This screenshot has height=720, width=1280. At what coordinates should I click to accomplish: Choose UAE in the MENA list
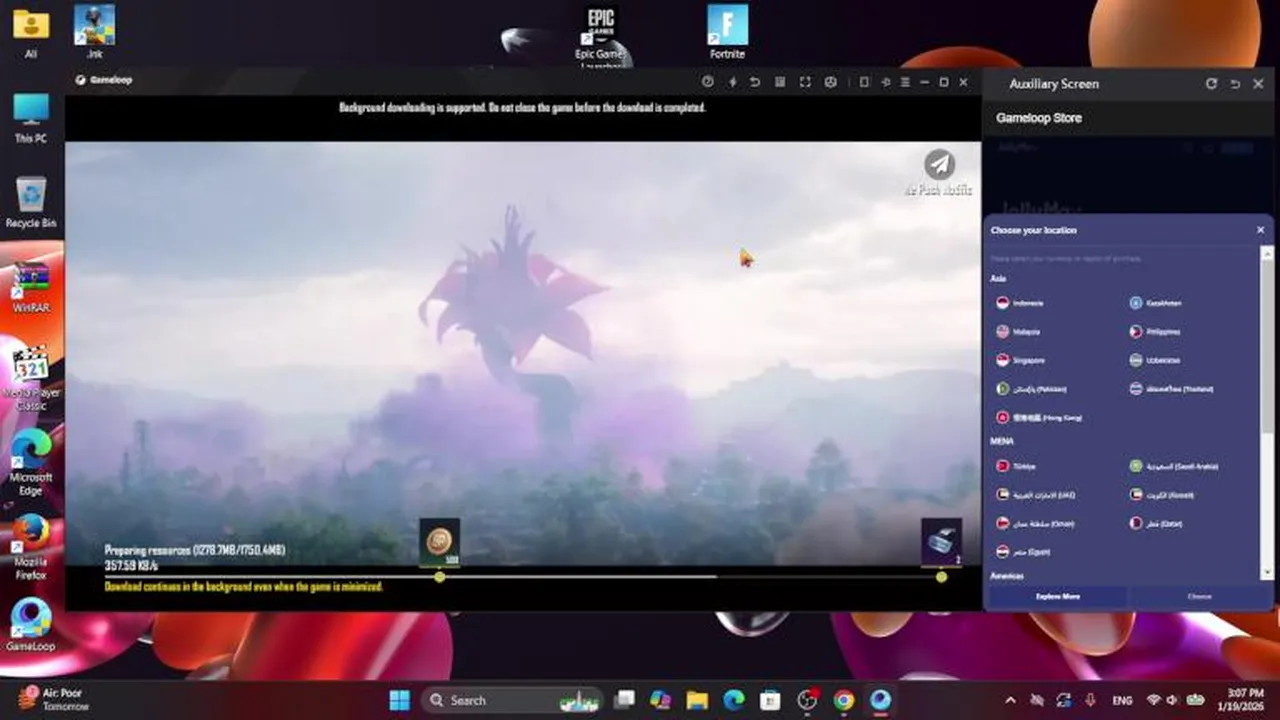[1034, 494]
